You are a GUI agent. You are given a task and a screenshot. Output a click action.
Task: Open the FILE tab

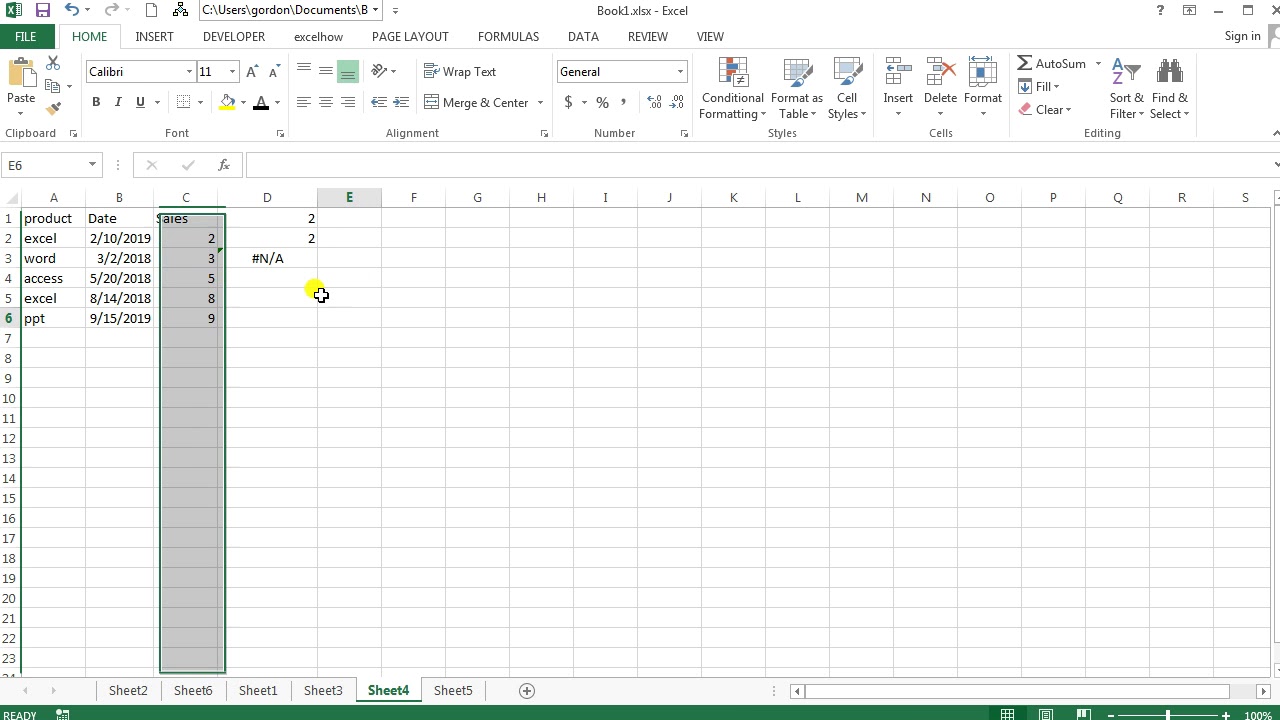click(x=26, y=36)
